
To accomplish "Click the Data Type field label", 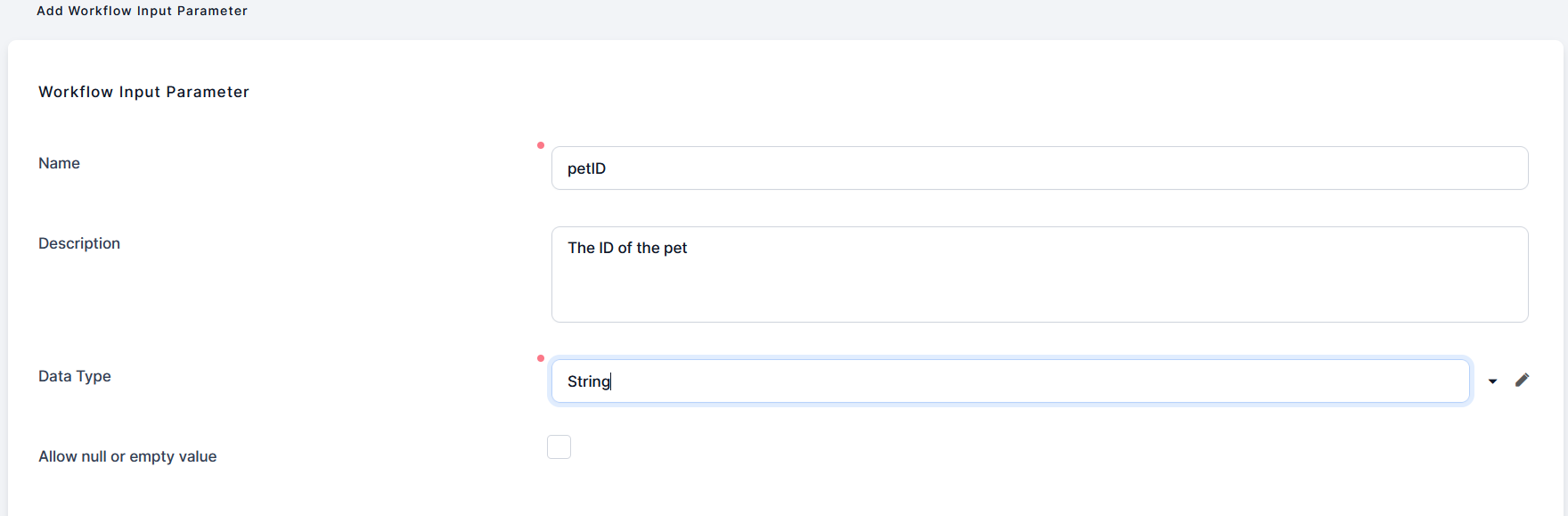I will [x=75, y=376].
